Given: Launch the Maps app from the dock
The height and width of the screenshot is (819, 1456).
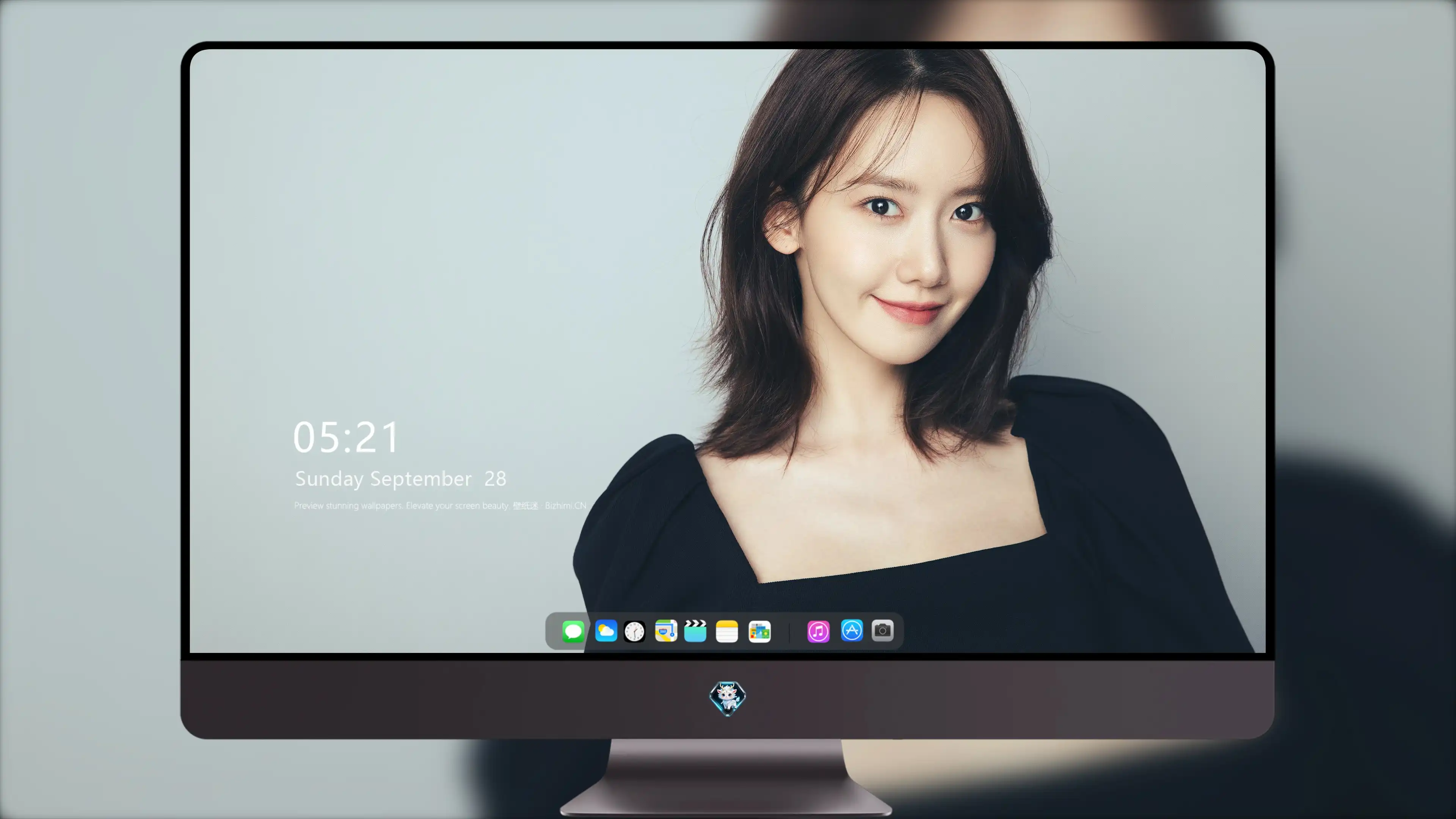Looking at the screenshot, I should (x=666, y=631).
